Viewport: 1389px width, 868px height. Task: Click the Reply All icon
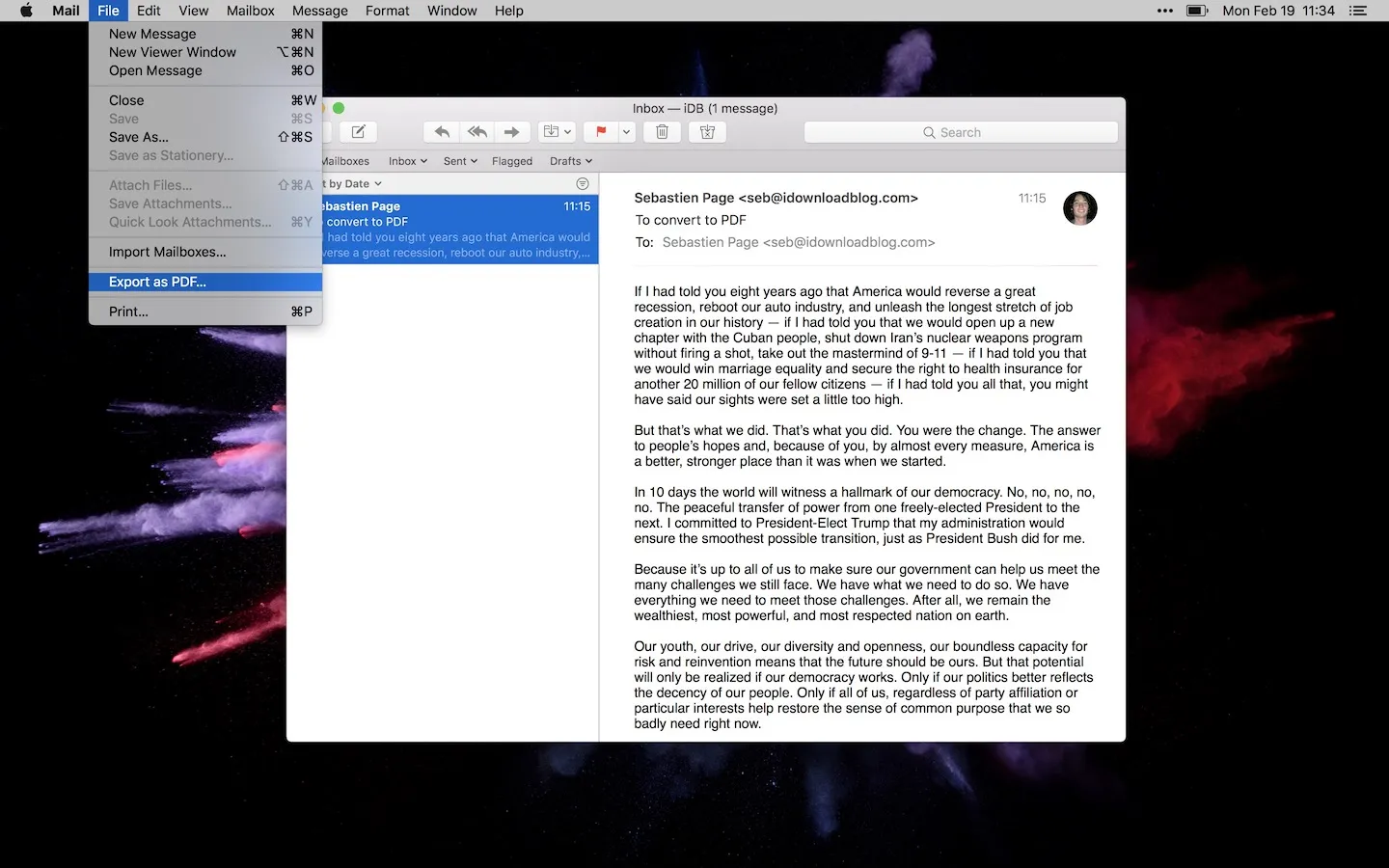(x=477, y=131)
